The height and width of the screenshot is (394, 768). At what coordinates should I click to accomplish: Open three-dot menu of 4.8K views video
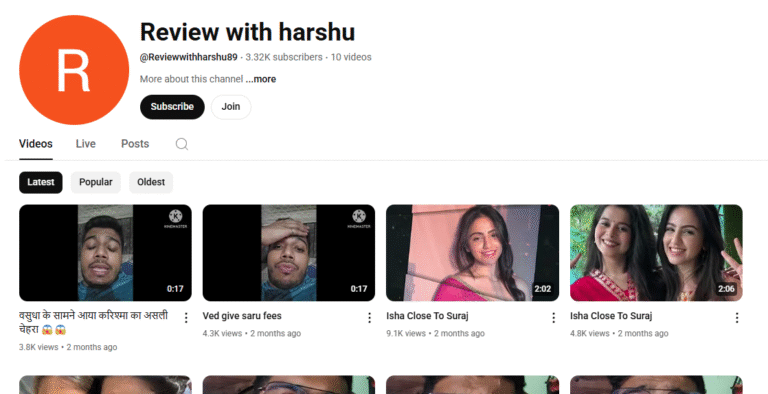(x=737, y=318)
